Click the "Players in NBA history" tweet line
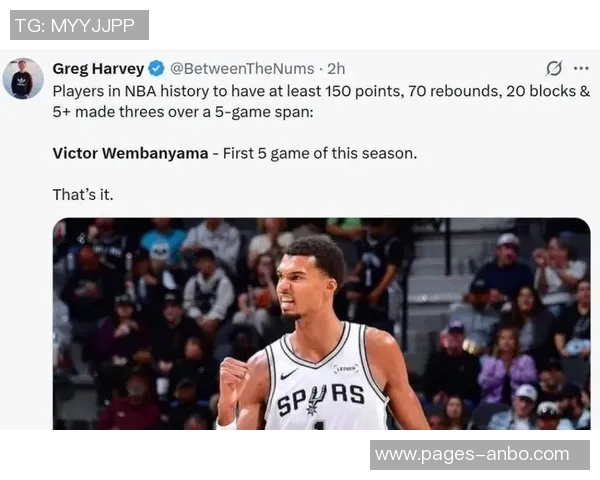The height and width of the screenshot is (480, 600). pyautogui.click(x=321, y=91)
